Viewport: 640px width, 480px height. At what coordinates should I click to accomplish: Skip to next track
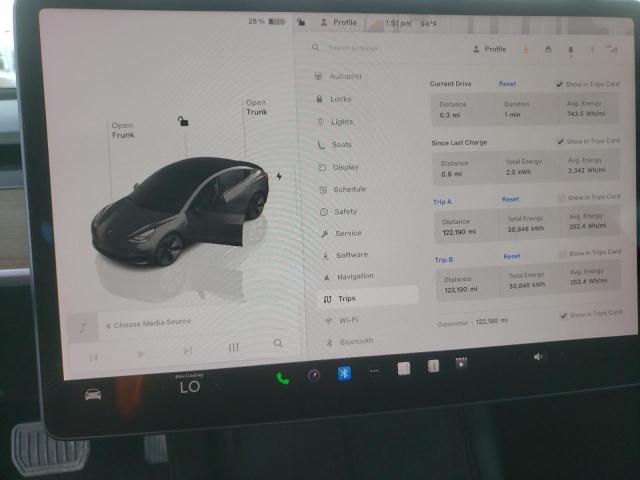(x=187, y=351)
